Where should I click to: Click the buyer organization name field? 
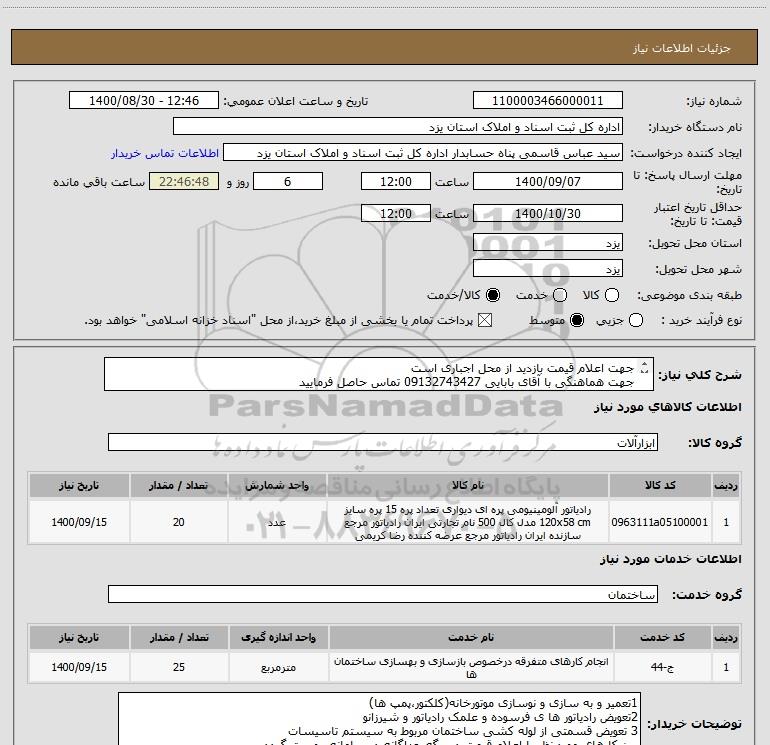click(x=398, y=127)
